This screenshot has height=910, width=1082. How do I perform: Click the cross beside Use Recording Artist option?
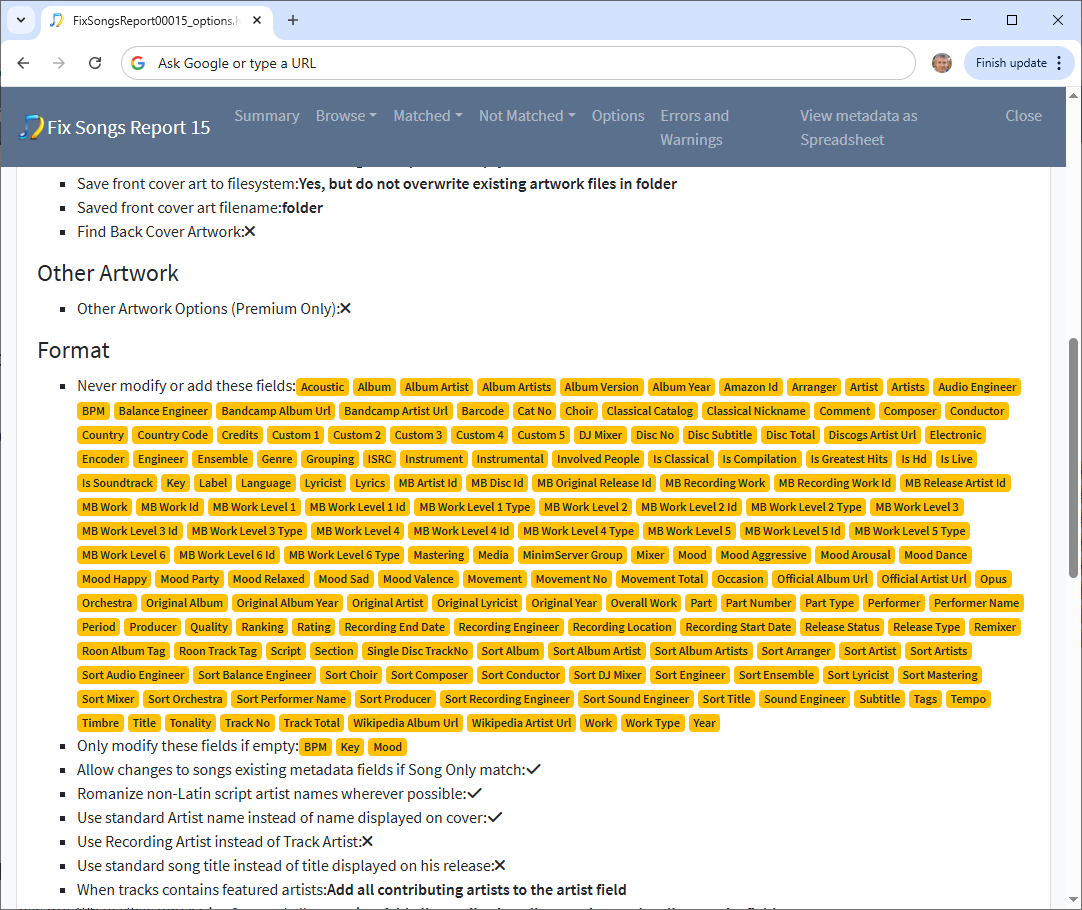[x=367, y=842]
